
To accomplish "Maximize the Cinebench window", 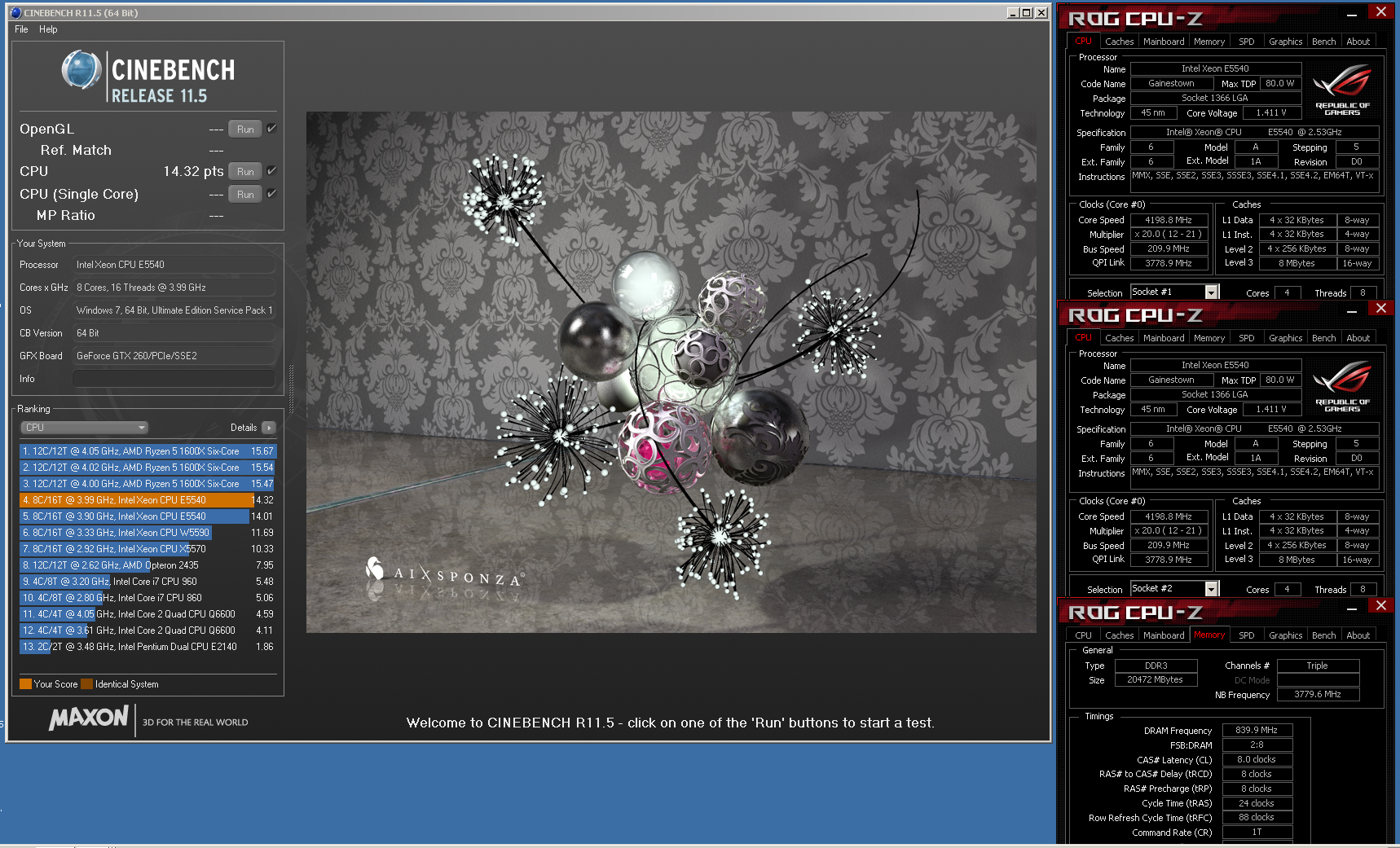I will pos(1027,13).
